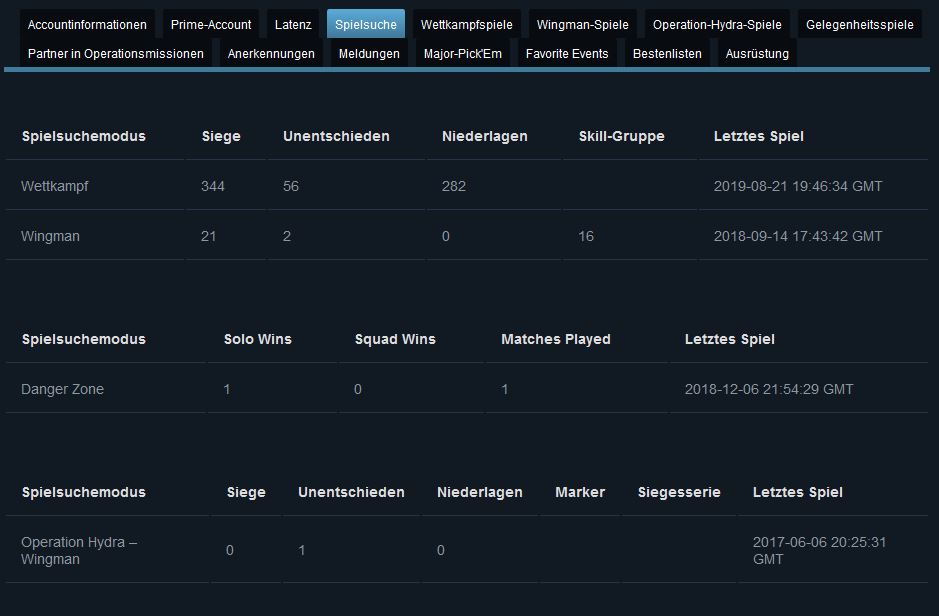
Task: Open the Meldungen tab
Action: (x=369, y=53)
